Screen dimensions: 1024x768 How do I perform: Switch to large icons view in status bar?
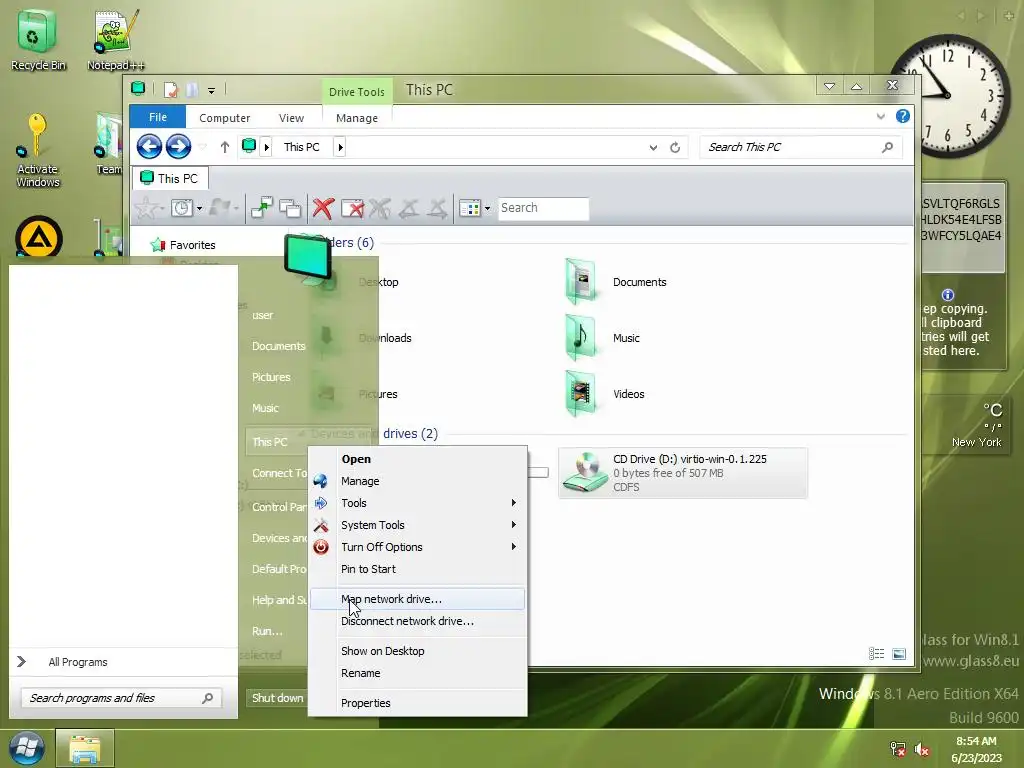(899, 654)
